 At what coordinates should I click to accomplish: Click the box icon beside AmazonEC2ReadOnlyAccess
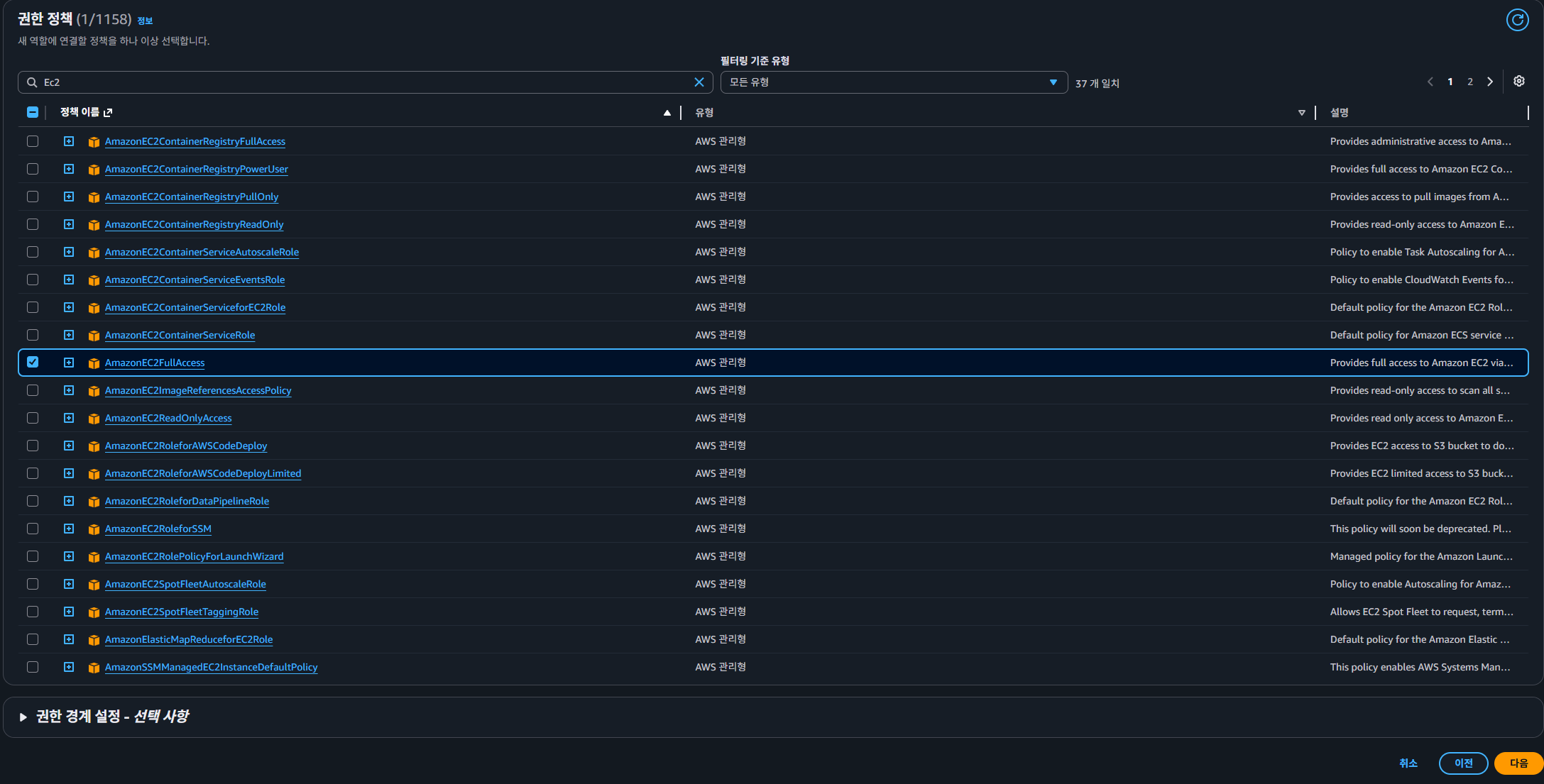coord(94,419)
